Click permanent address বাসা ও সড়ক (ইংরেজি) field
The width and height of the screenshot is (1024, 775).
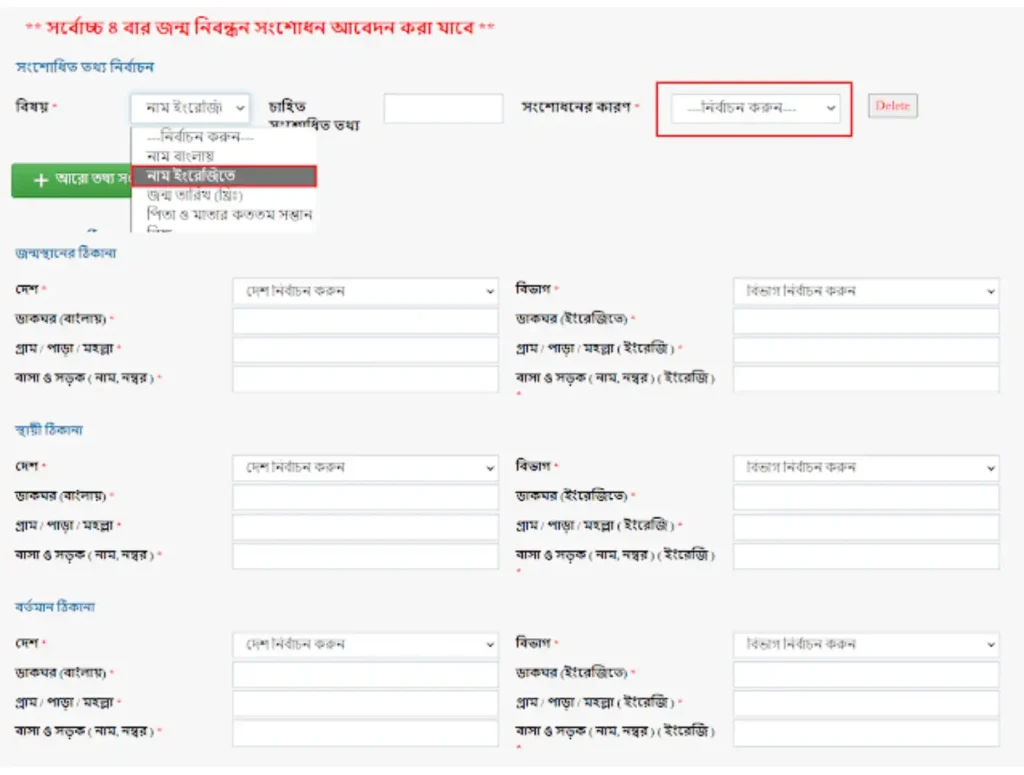[866, 556]
